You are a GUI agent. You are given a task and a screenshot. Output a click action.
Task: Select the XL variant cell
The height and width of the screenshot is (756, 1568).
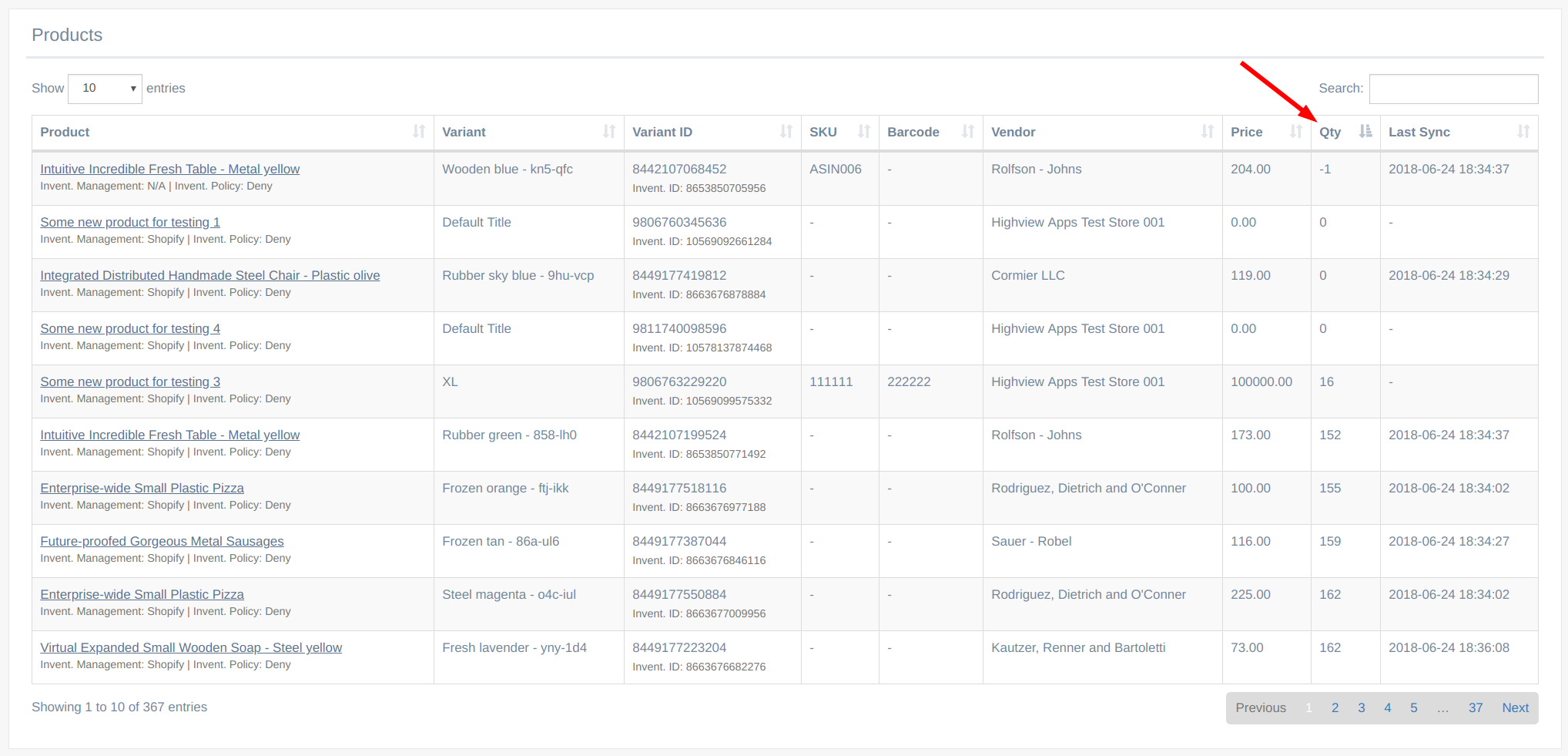[x=450, y=381]
